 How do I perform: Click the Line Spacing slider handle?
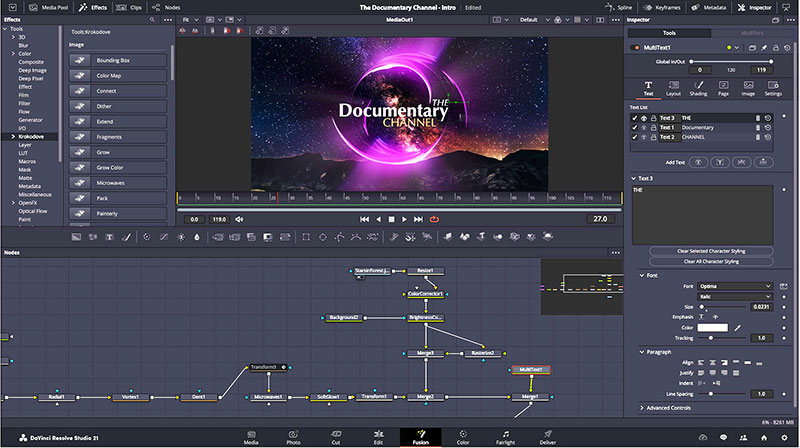click(x=711, y=394)
